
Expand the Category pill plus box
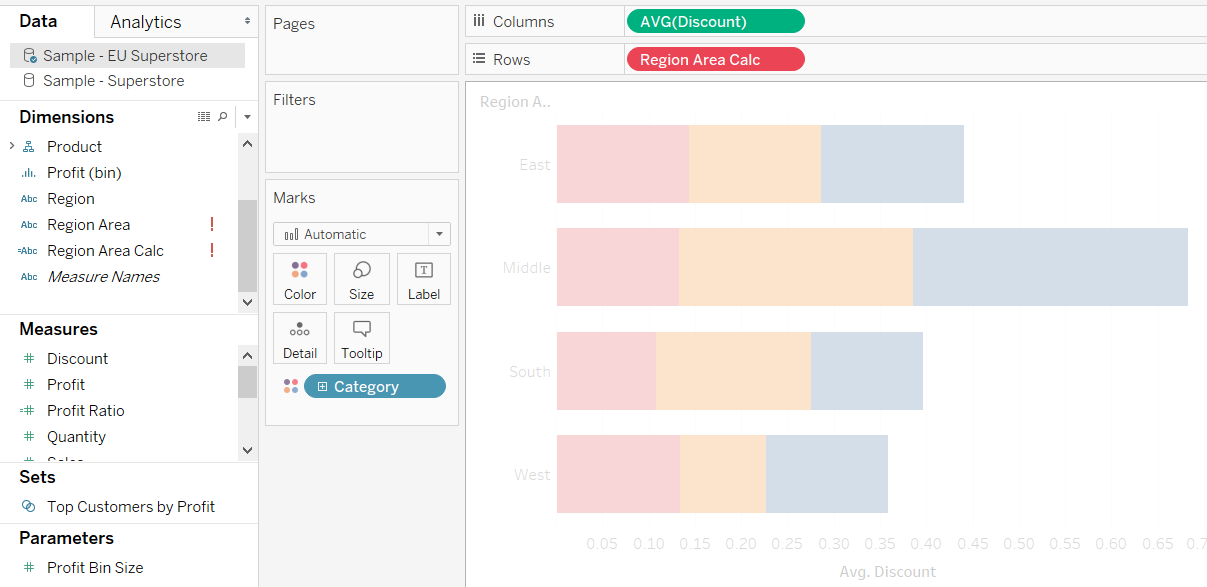[x=322, y=387]
